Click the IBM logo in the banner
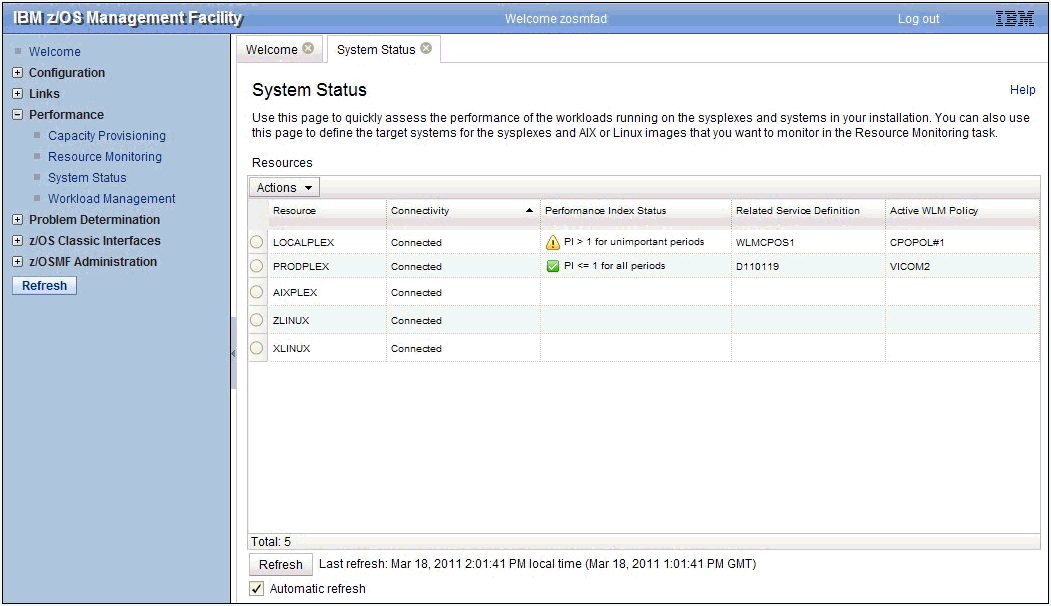 1014,17
